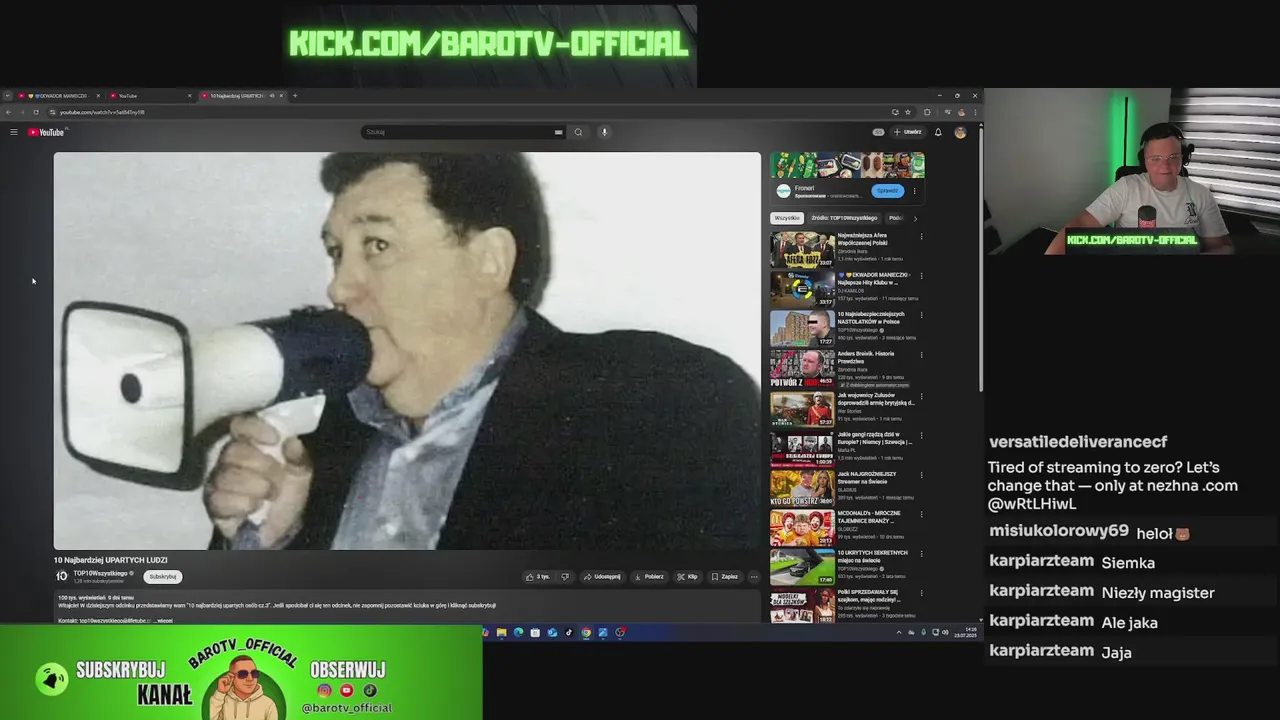Like the video, 3 tys. thumbs up
The image size is (1280, 720).
(537, 576)
